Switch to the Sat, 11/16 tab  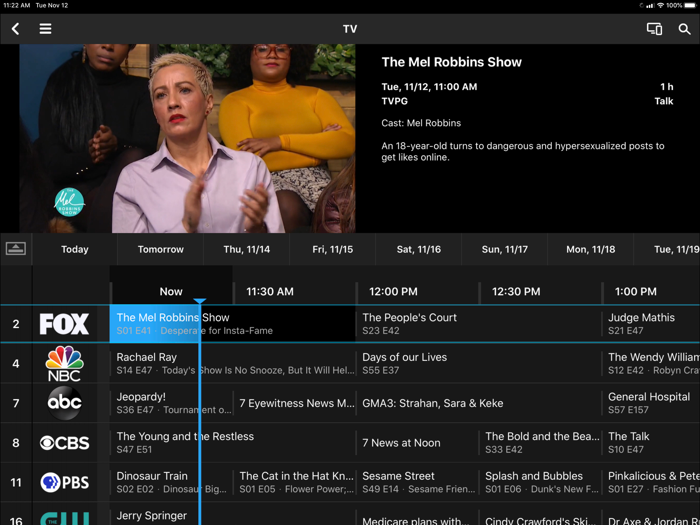click(x=419, y=249)
